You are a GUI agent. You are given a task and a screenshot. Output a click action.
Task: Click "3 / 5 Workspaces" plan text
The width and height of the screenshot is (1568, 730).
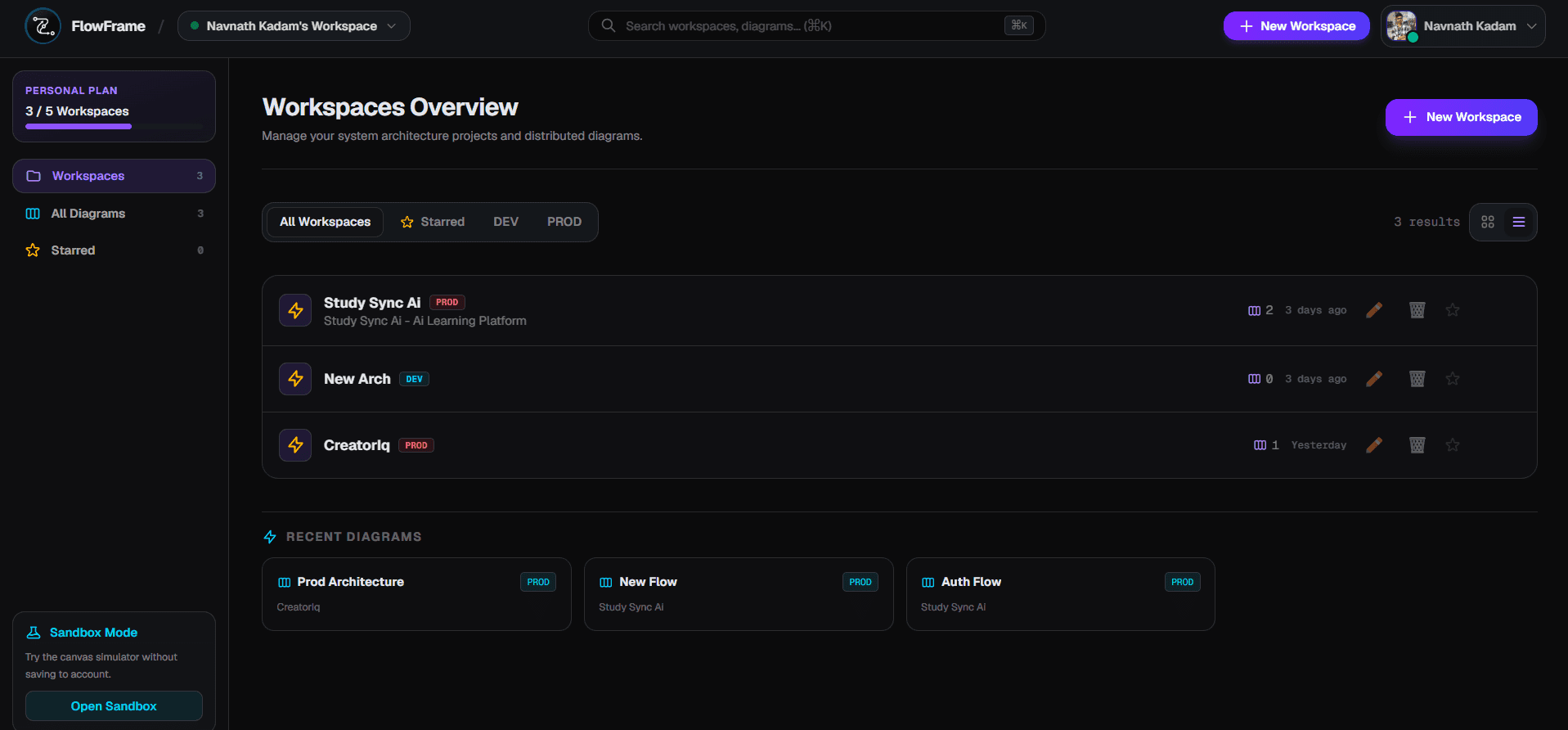[77, 111]
